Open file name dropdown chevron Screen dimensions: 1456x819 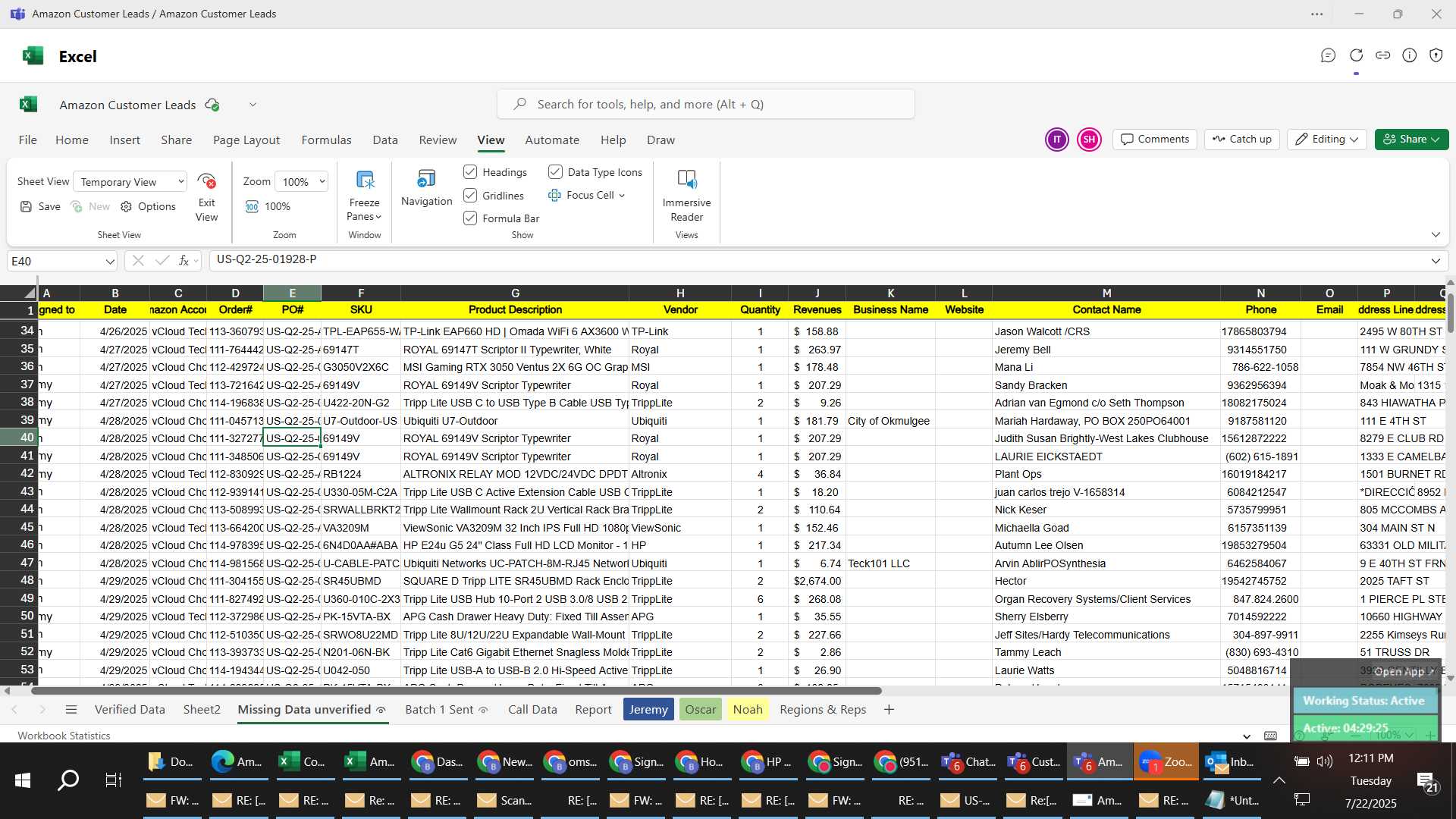pos(253,105)
